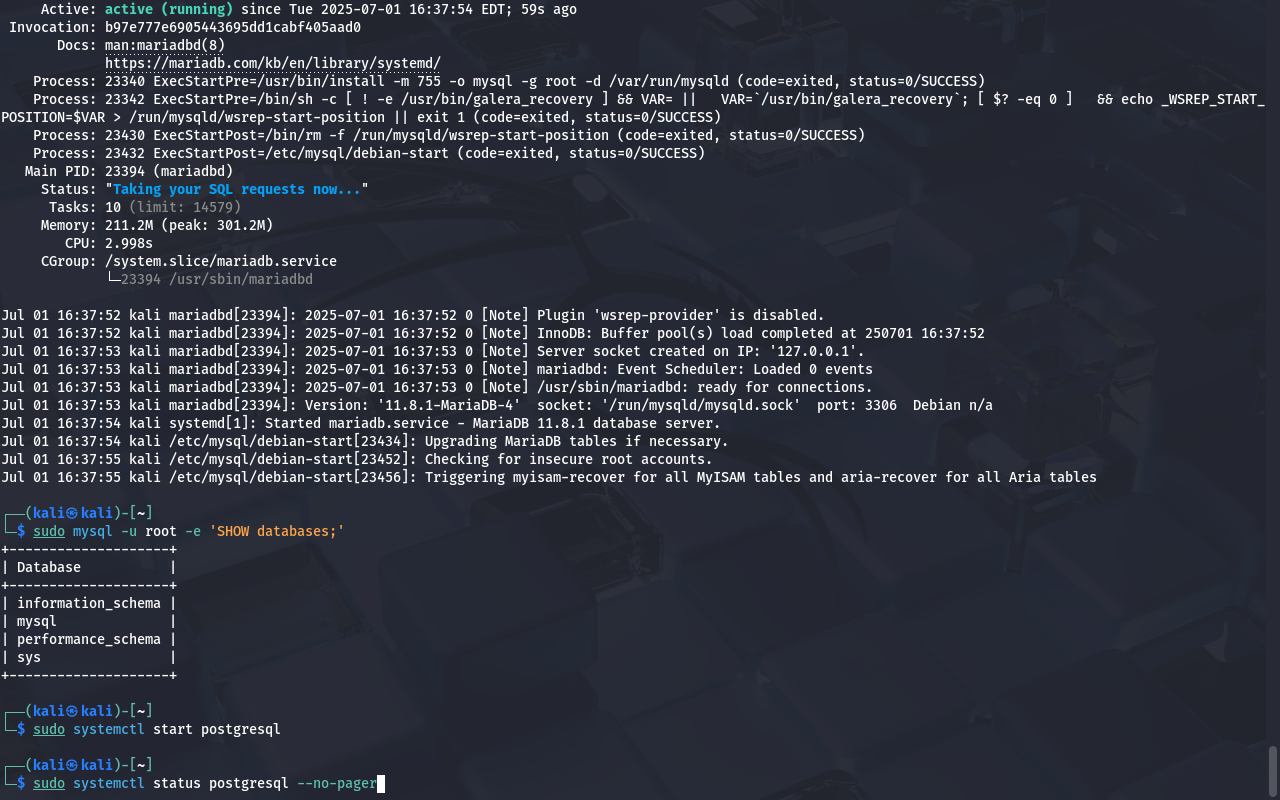The width and height of the screenshot is (1280, 800).
Task: Click Process 23430 ExecStartPost /bin/rm line
Action: [449, 135]
